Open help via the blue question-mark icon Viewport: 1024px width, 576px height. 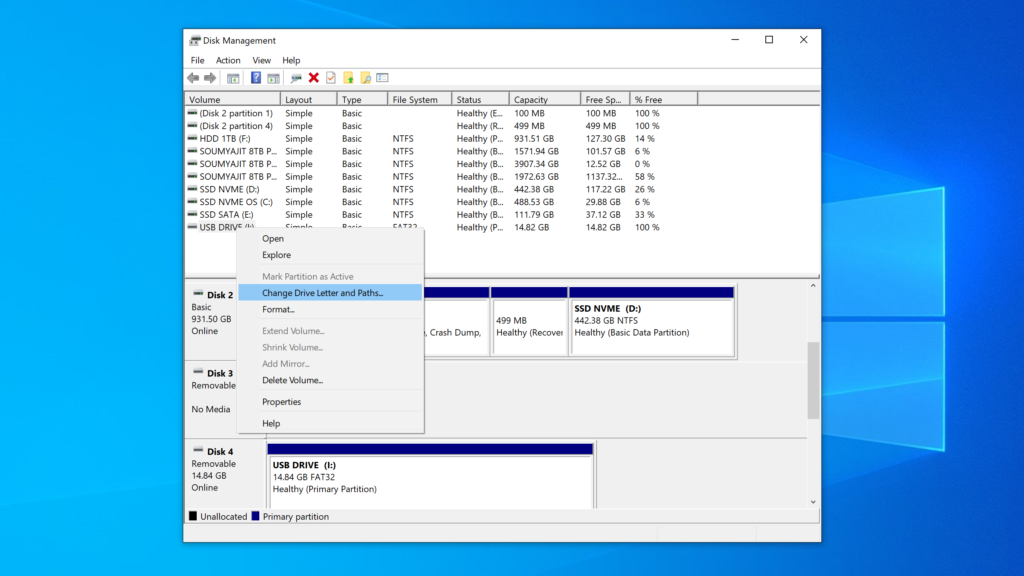256,78
